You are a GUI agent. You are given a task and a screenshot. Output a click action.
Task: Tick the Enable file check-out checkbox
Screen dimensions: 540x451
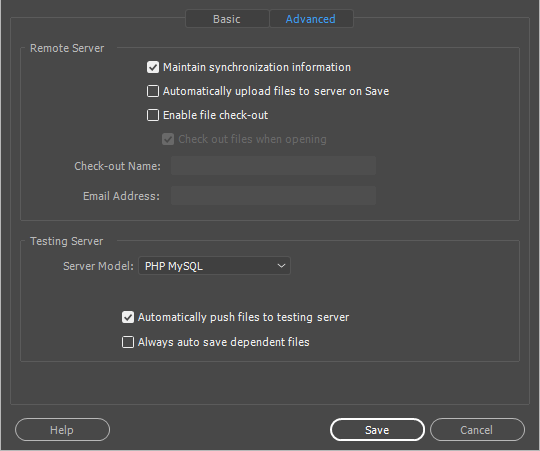pyautogui.click(x=153, y=115)
